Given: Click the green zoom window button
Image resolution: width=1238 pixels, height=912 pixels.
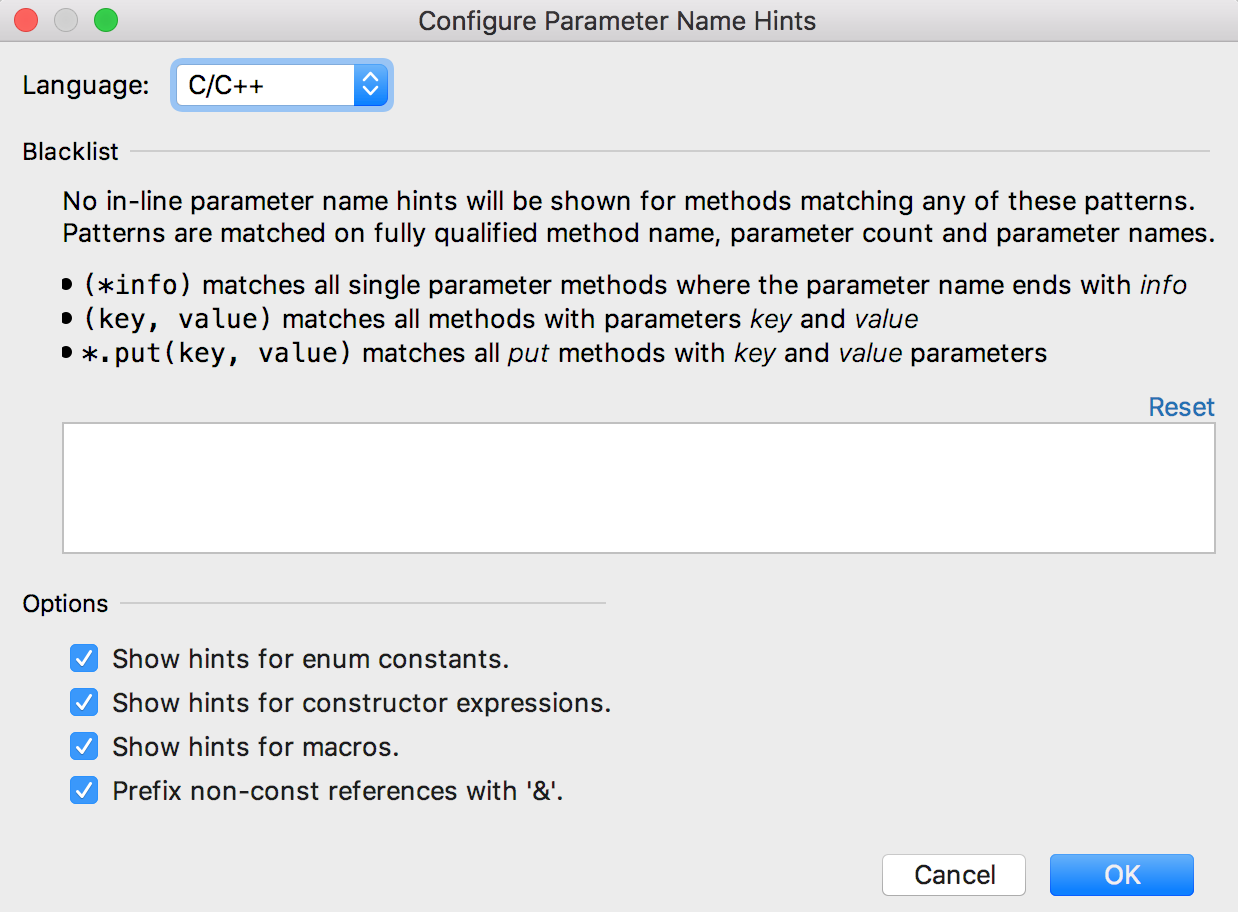Looking at the screenshot, I should coord(105,20).
